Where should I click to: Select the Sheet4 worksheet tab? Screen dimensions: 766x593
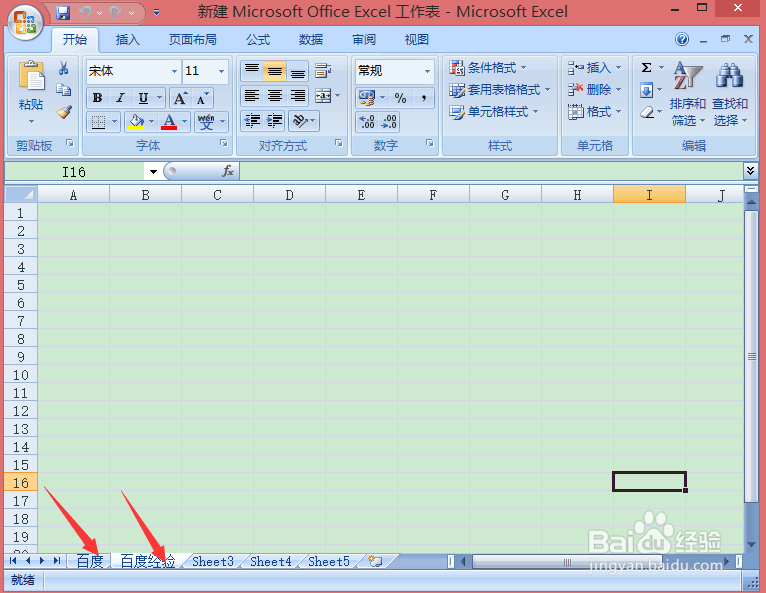click(x=271, y=561)
